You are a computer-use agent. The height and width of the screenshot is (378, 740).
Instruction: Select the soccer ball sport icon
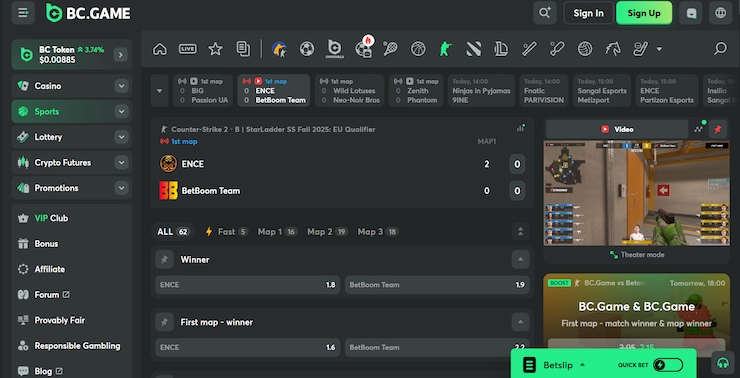click(307, 49)
